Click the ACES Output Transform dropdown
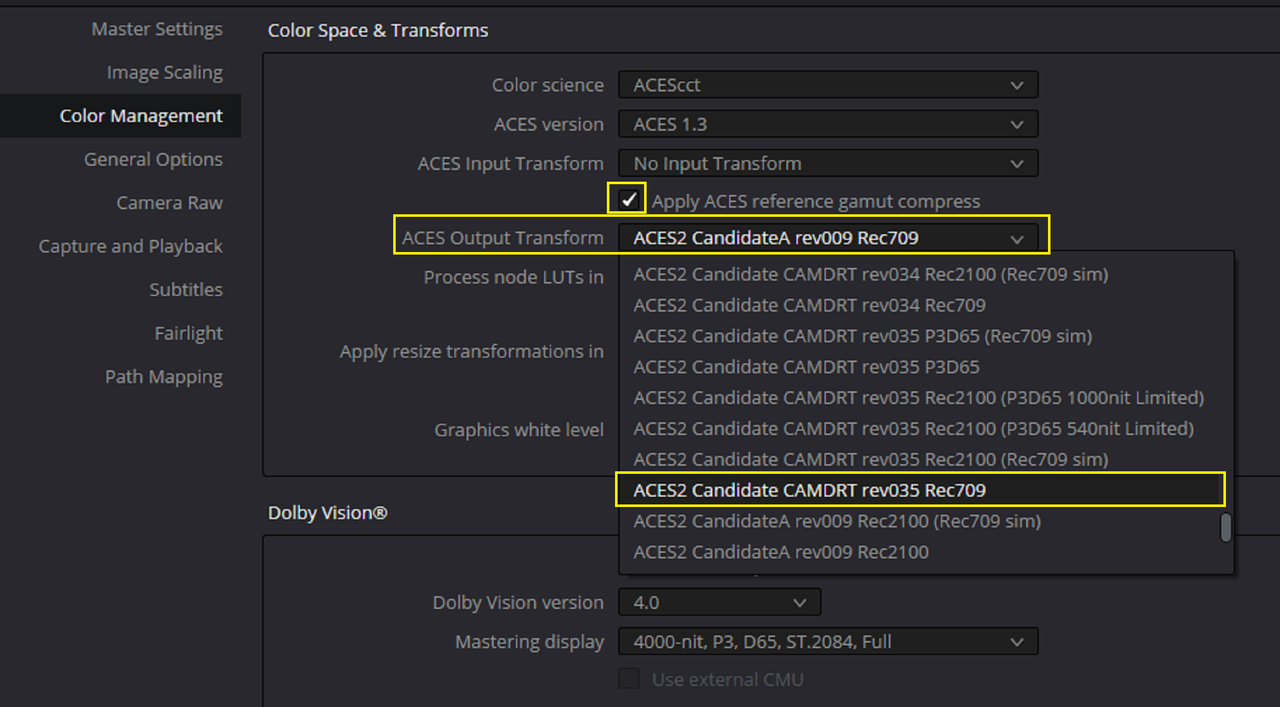The image size is (1280, 707). [828, 238]
